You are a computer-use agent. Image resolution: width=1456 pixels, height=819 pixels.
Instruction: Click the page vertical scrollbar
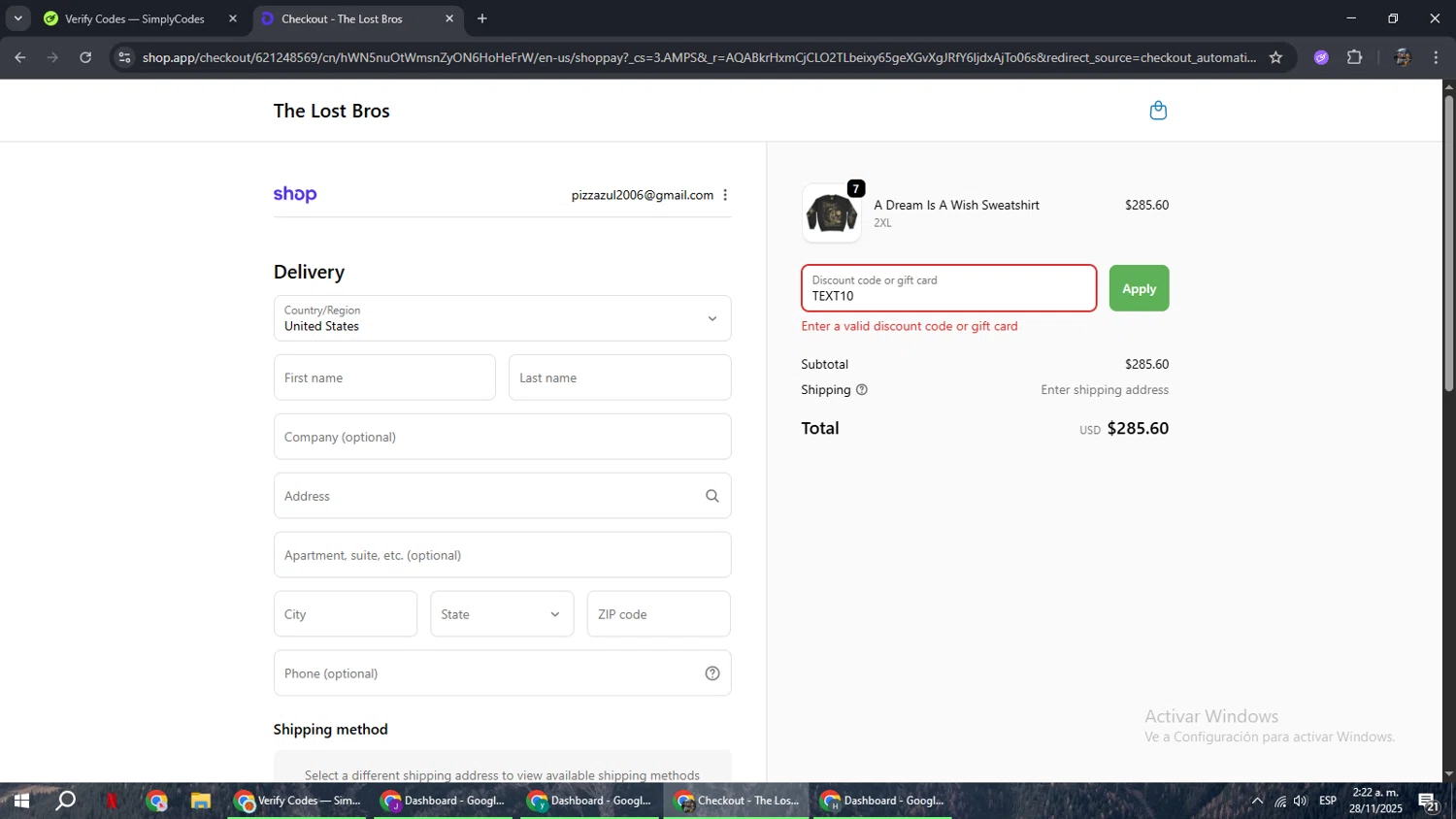click(1448, 243)
